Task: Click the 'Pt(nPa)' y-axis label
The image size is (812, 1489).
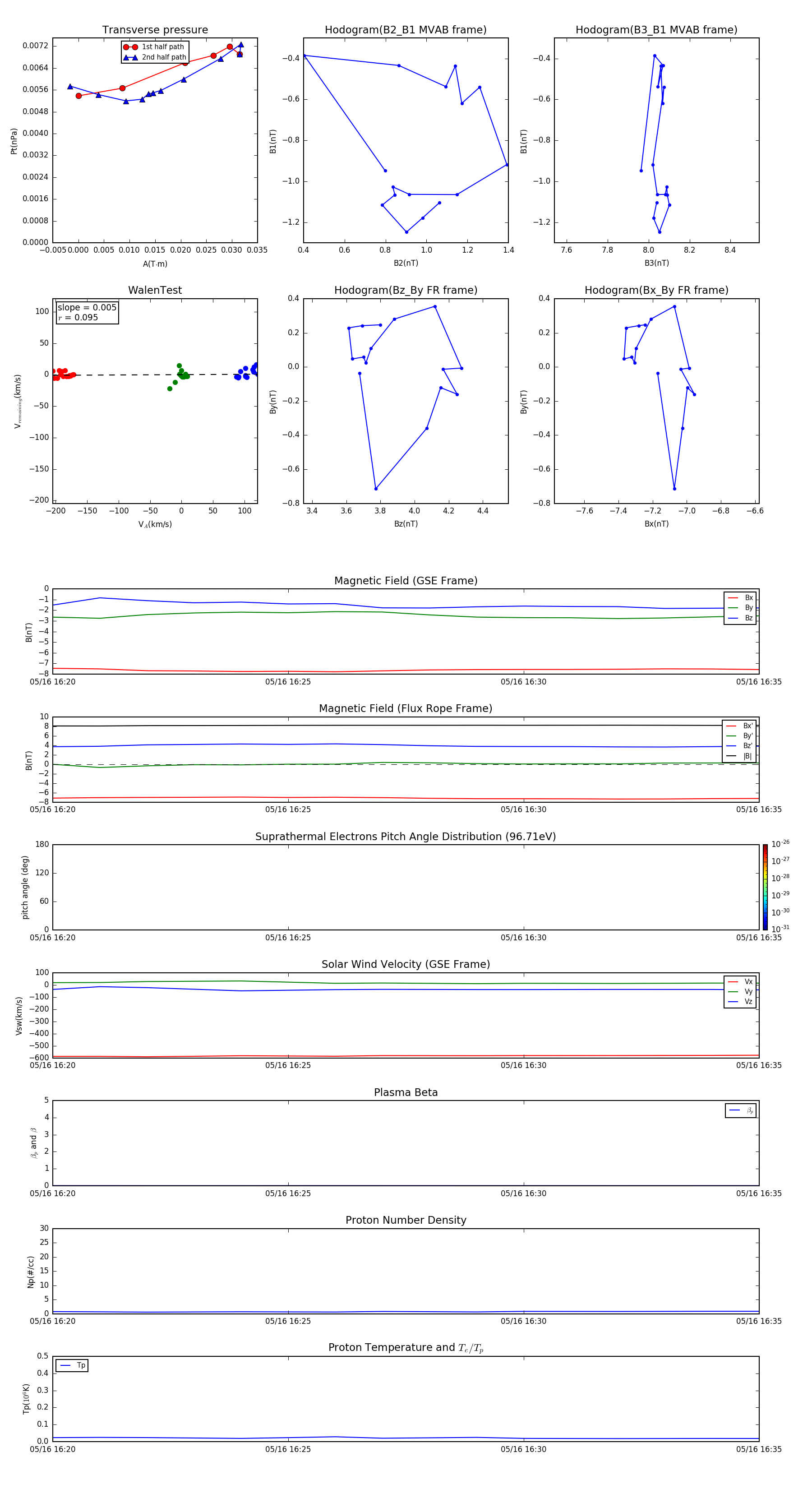Action: pos(14,140)
